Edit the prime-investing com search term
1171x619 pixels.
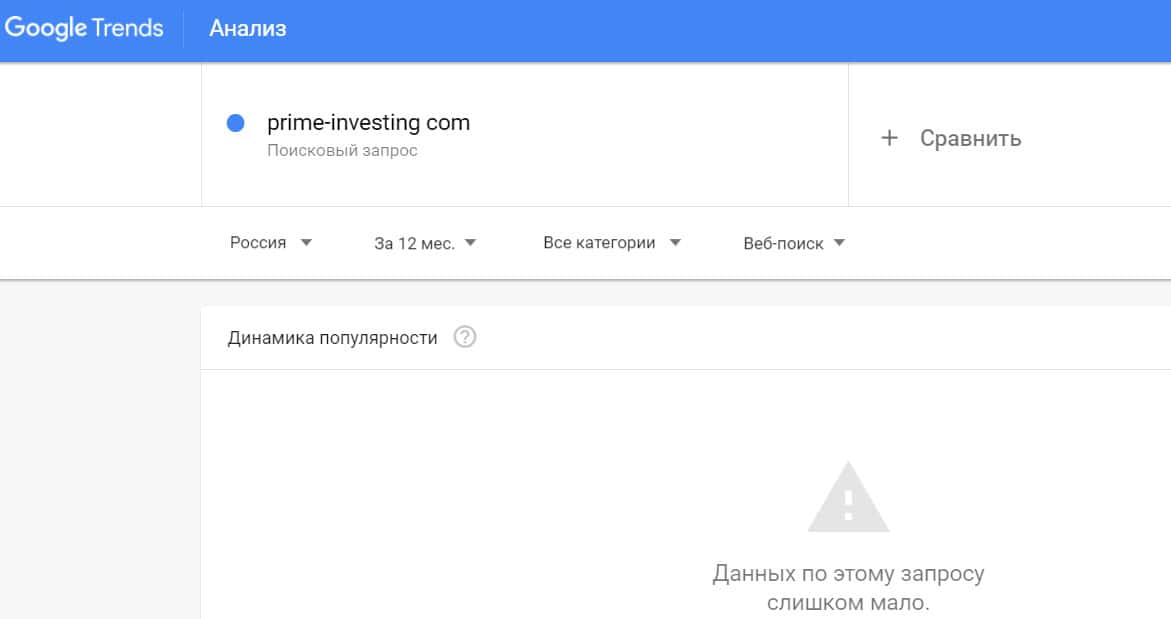368,123
